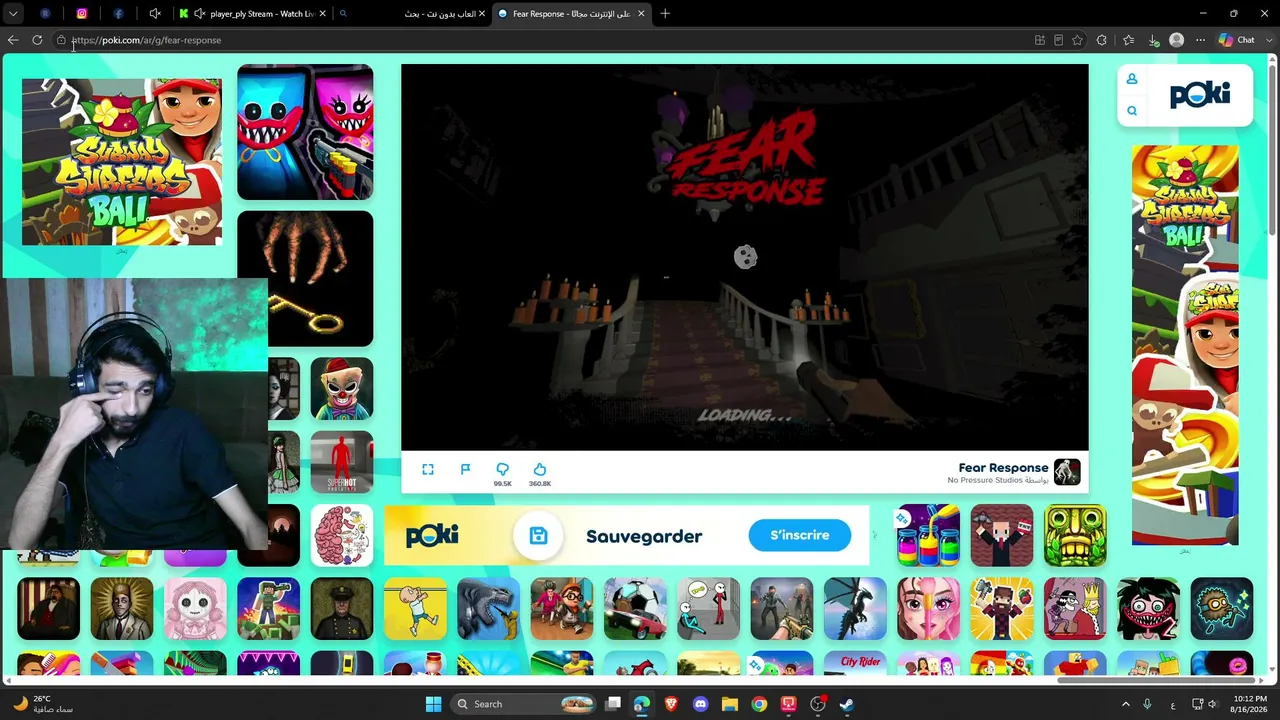The image size is (1280, 720).
Task: Open the creepy hand and key game
Action: pos(305,279)
